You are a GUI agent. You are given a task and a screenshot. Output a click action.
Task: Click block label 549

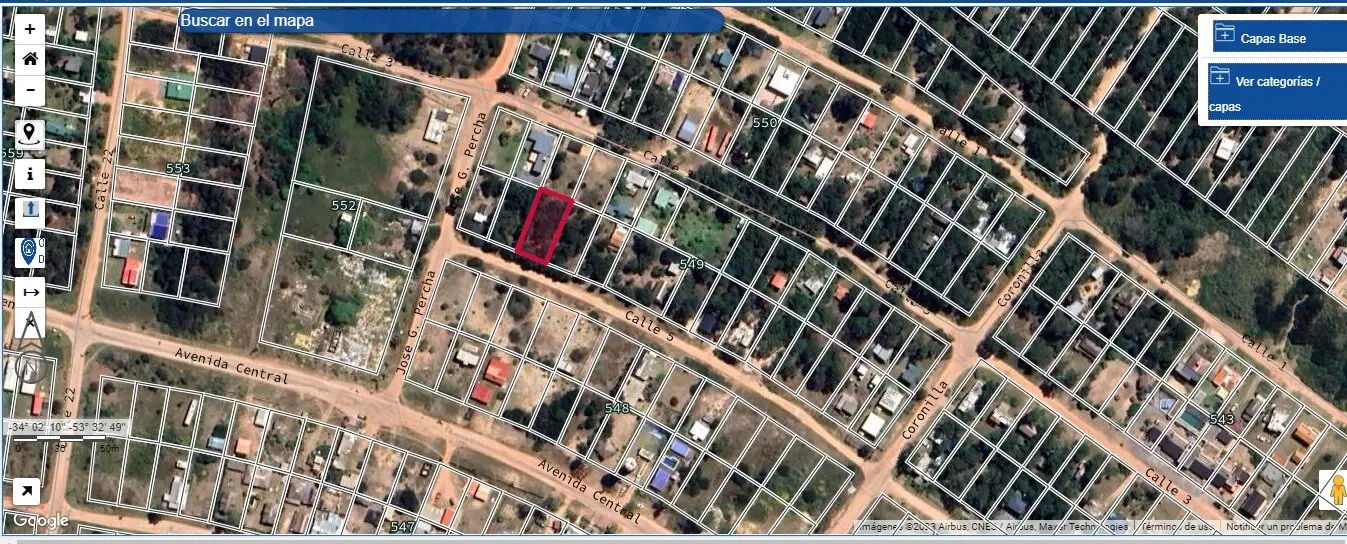pos(692,264)
